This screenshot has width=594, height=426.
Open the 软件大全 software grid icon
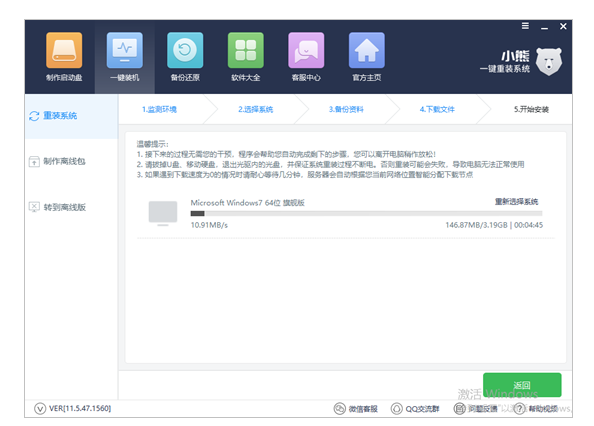245,50
